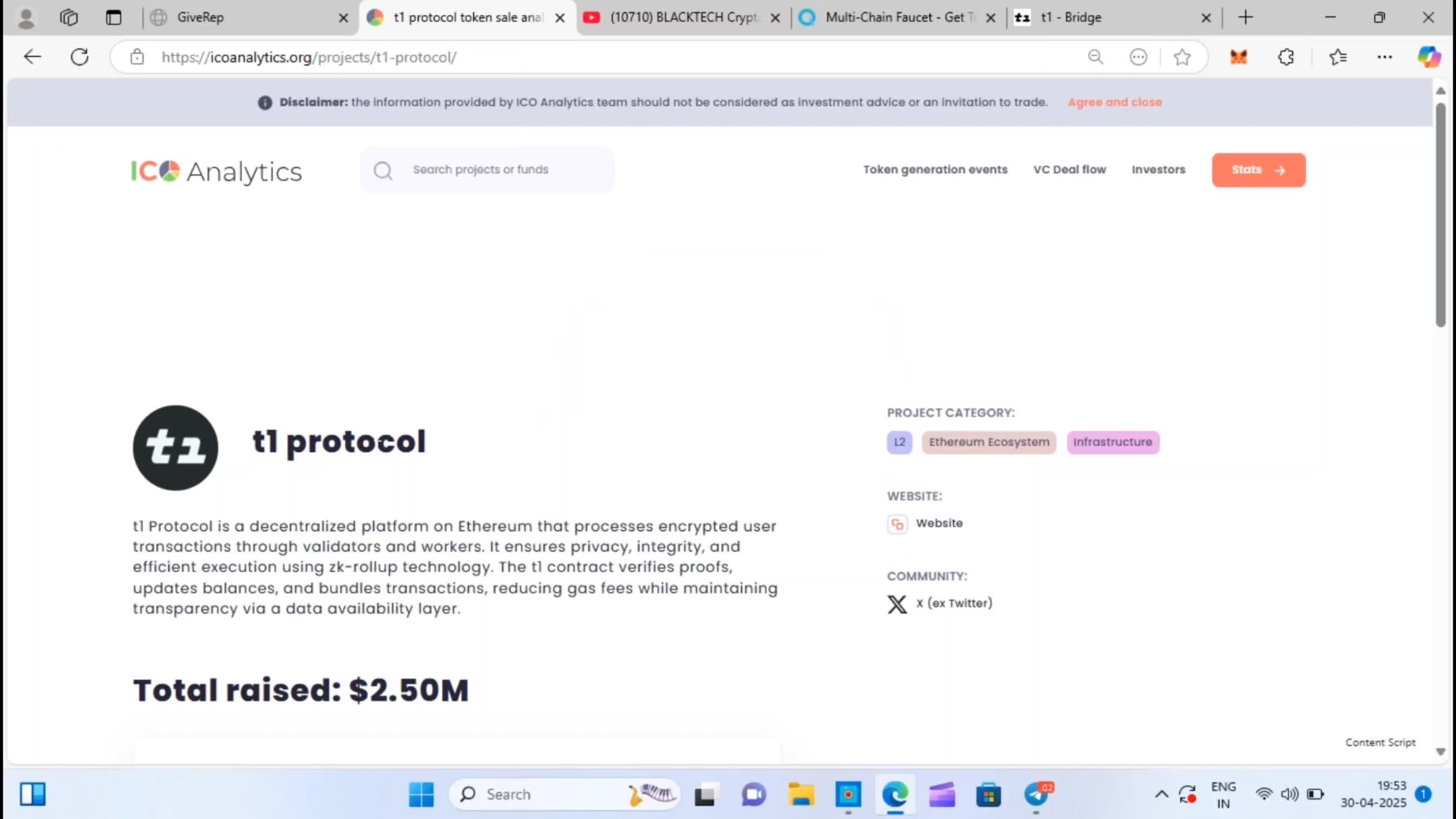Toggle favorite star for current page

click(1182, 56)
